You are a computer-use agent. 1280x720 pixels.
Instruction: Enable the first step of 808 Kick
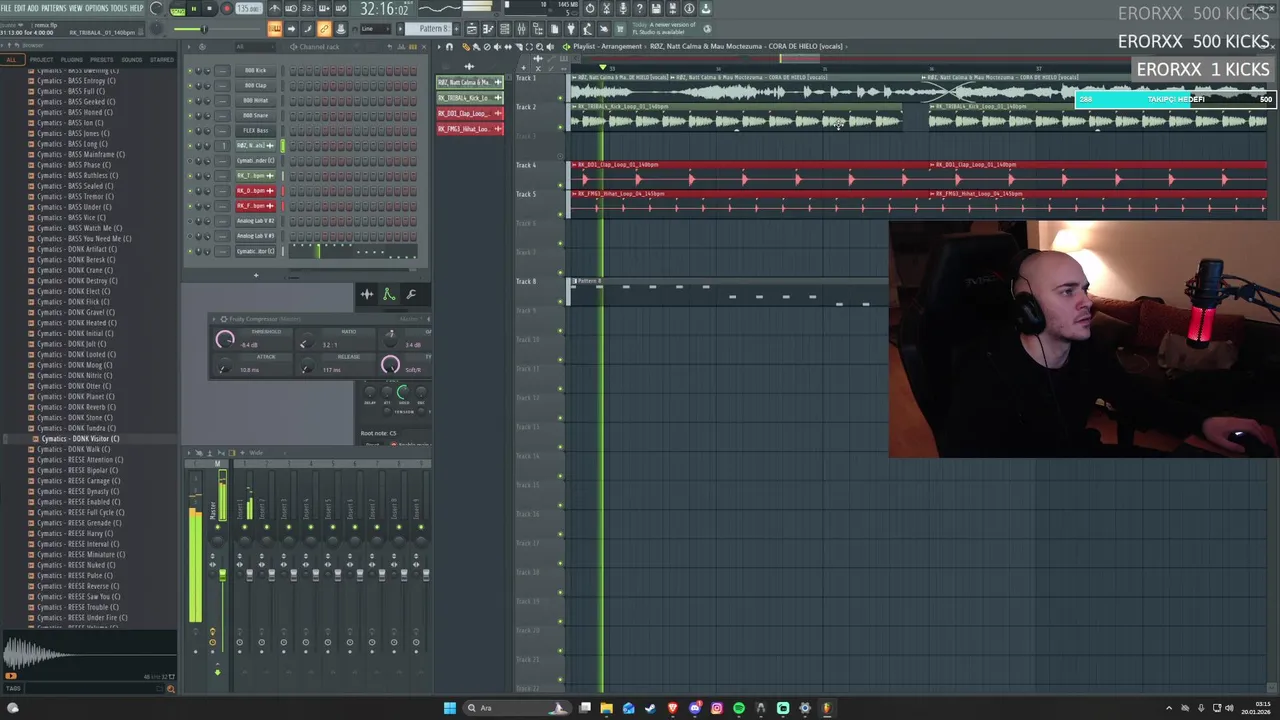293,71
